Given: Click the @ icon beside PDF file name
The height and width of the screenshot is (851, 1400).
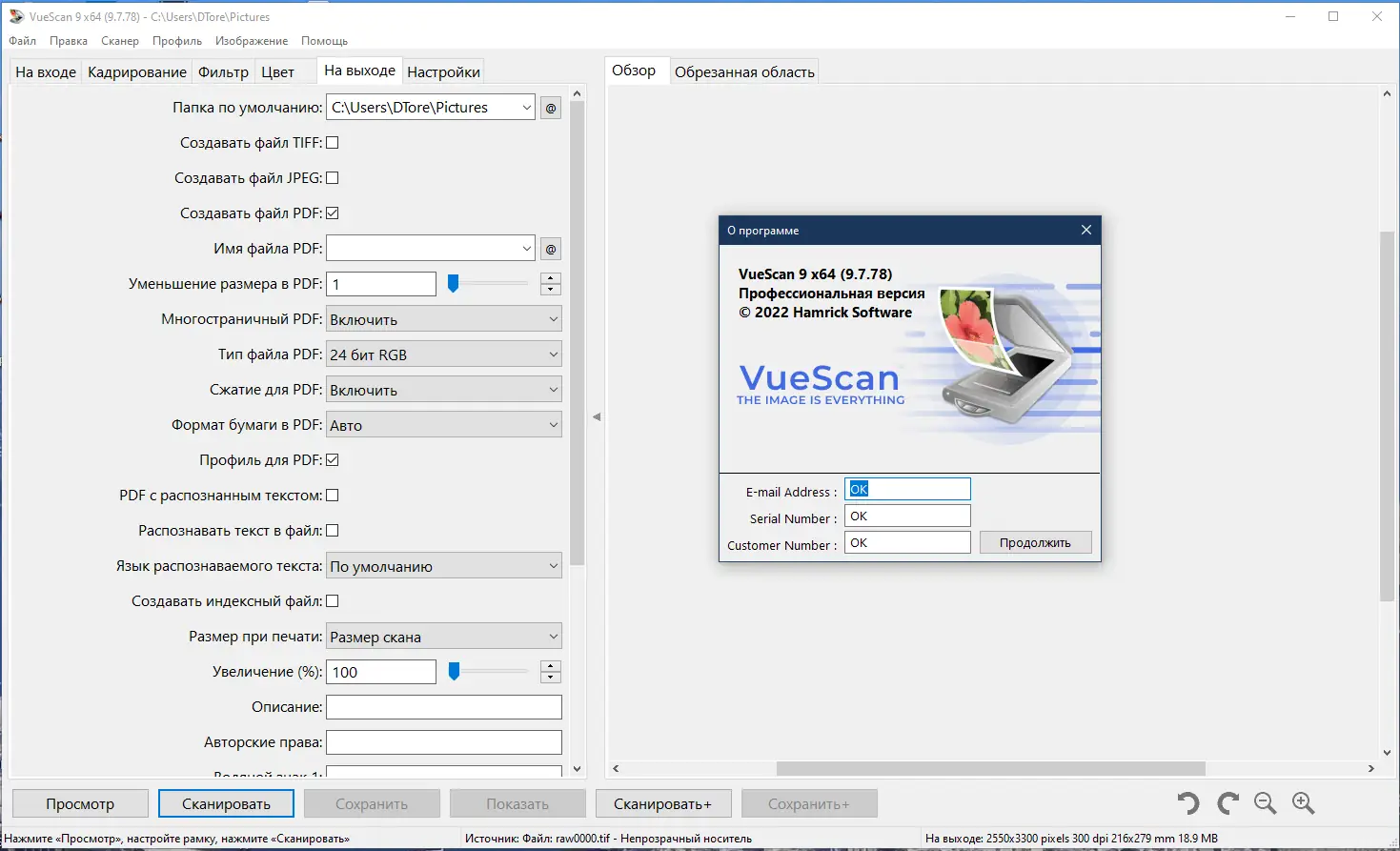Looking at the screenshot, I should (550, 249).
